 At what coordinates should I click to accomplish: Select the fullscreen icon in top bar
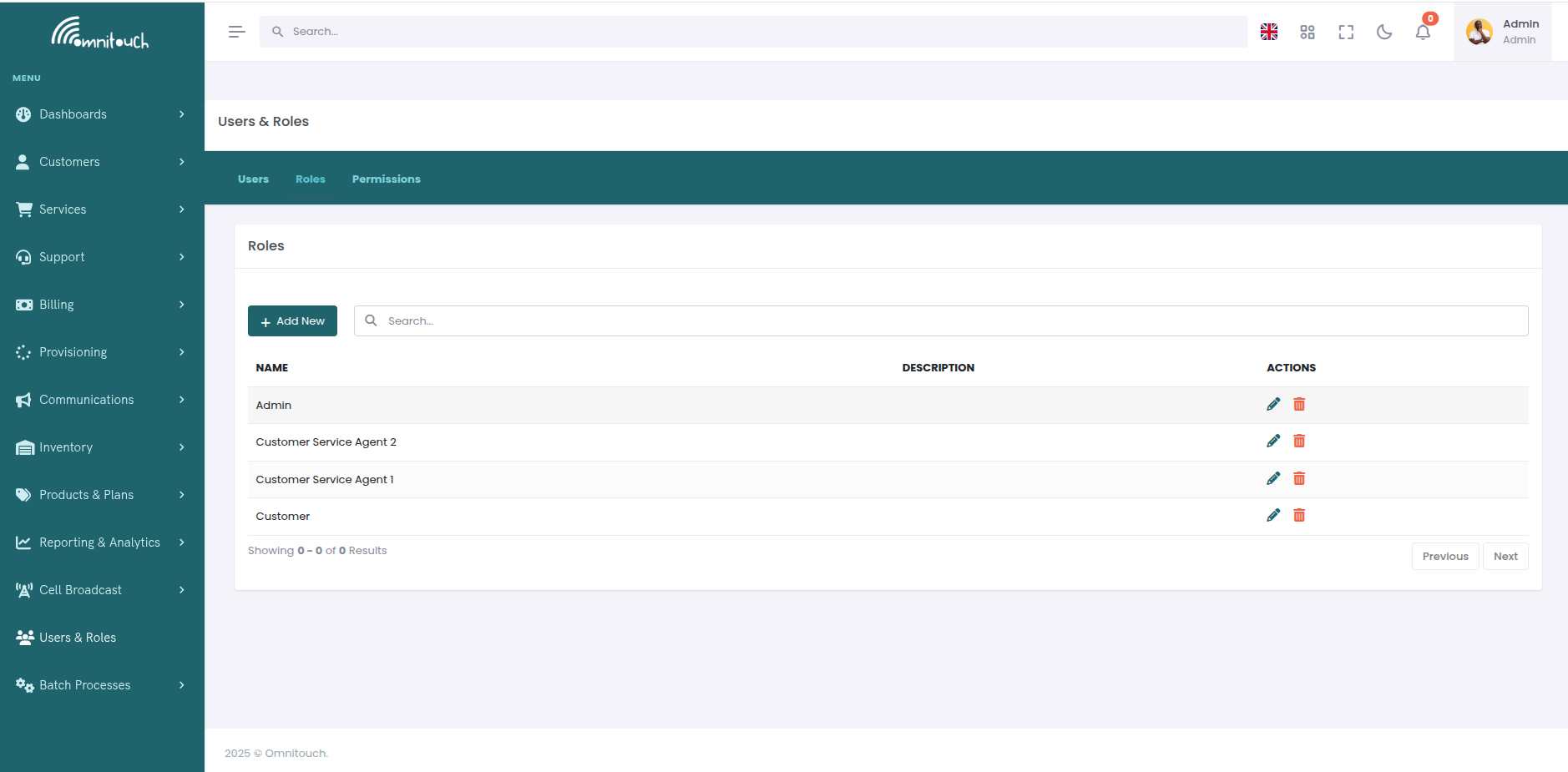pyautogui.click(x=1346, y=31)
